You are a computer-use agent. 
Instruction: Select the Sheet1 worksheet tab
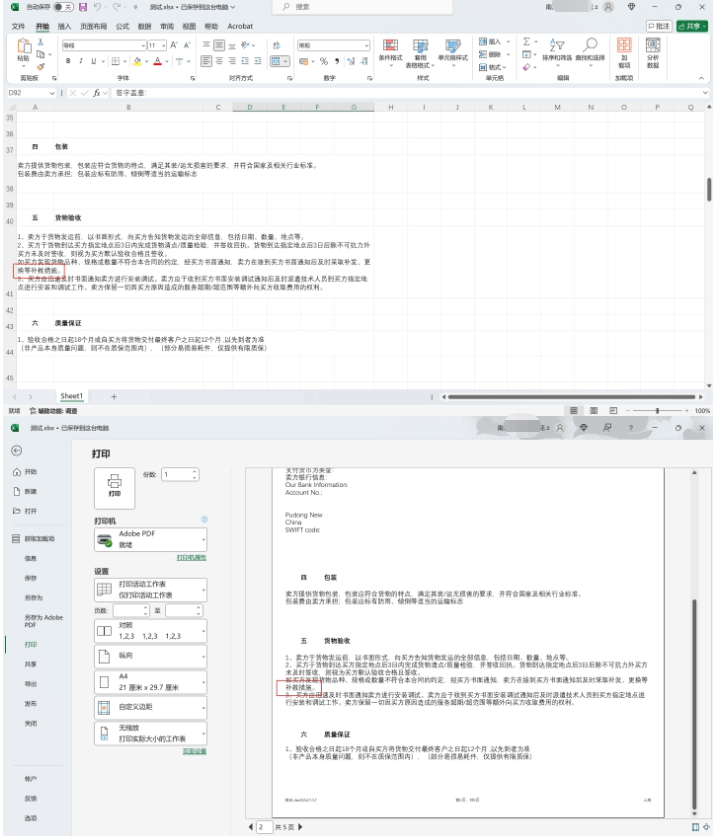pyautogui.click(x=72, y=396)
